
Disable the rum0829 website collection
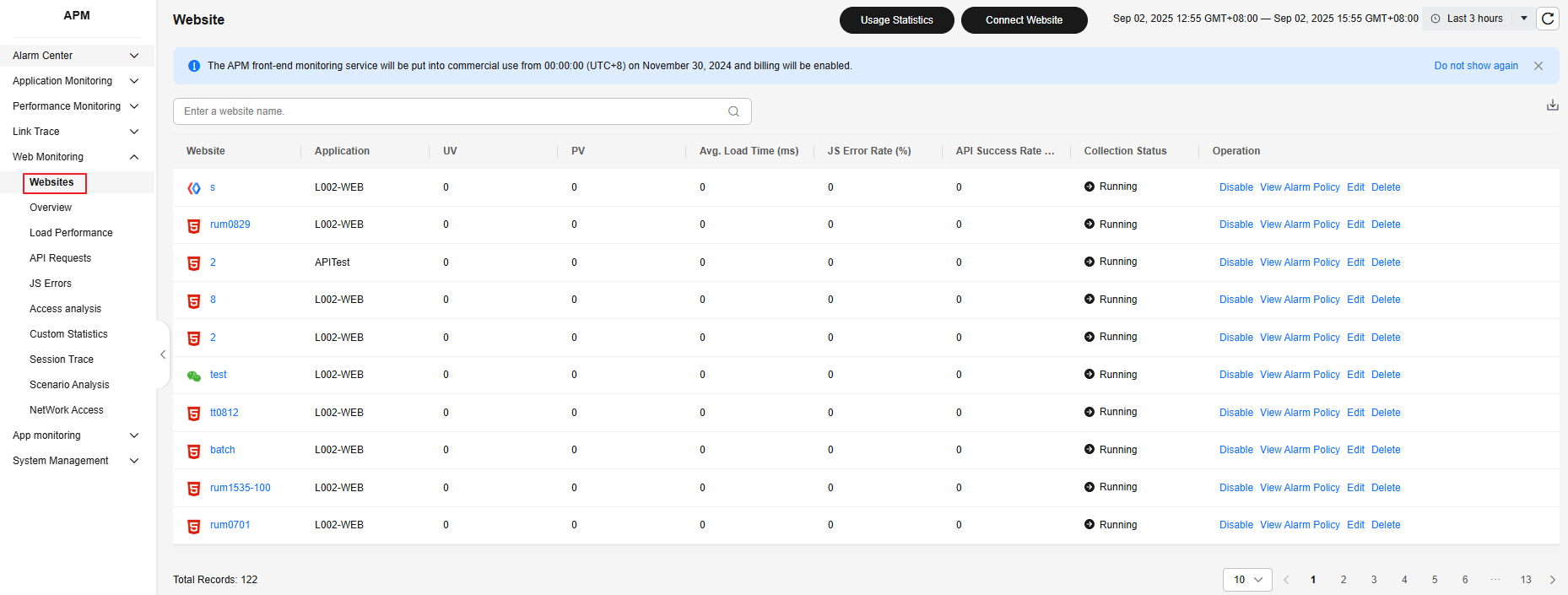pyautogui.click(x=1235, y=224)
